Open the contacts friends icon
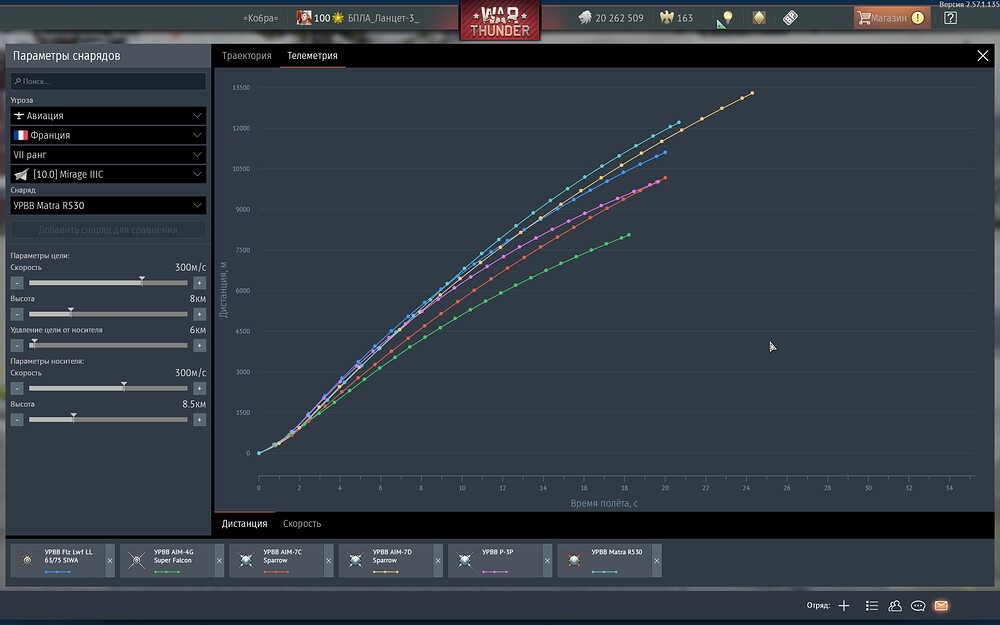This screenshot has height=625, width=1000. 895,605
